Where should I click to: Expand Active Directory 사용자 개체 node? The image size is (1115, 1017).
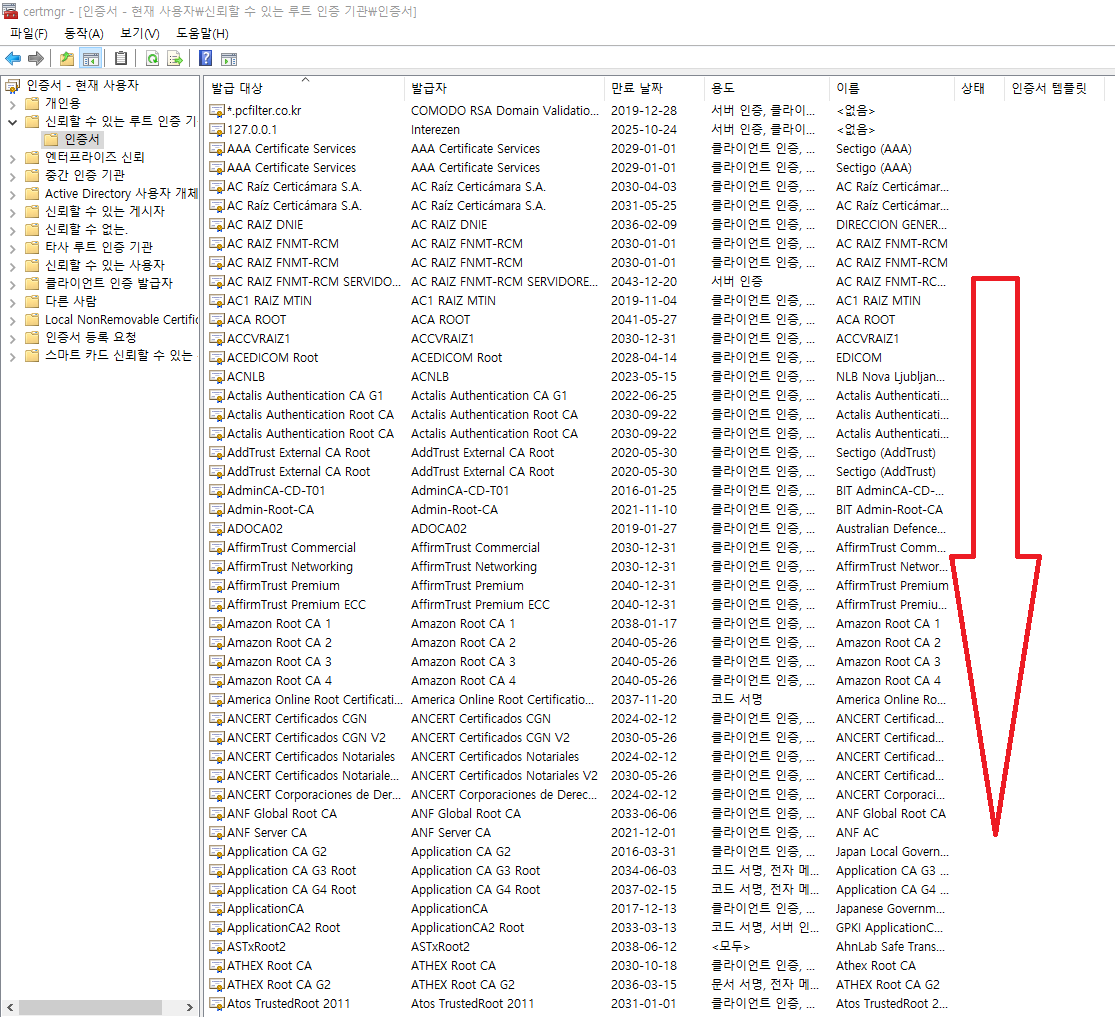tap(12, 194)
